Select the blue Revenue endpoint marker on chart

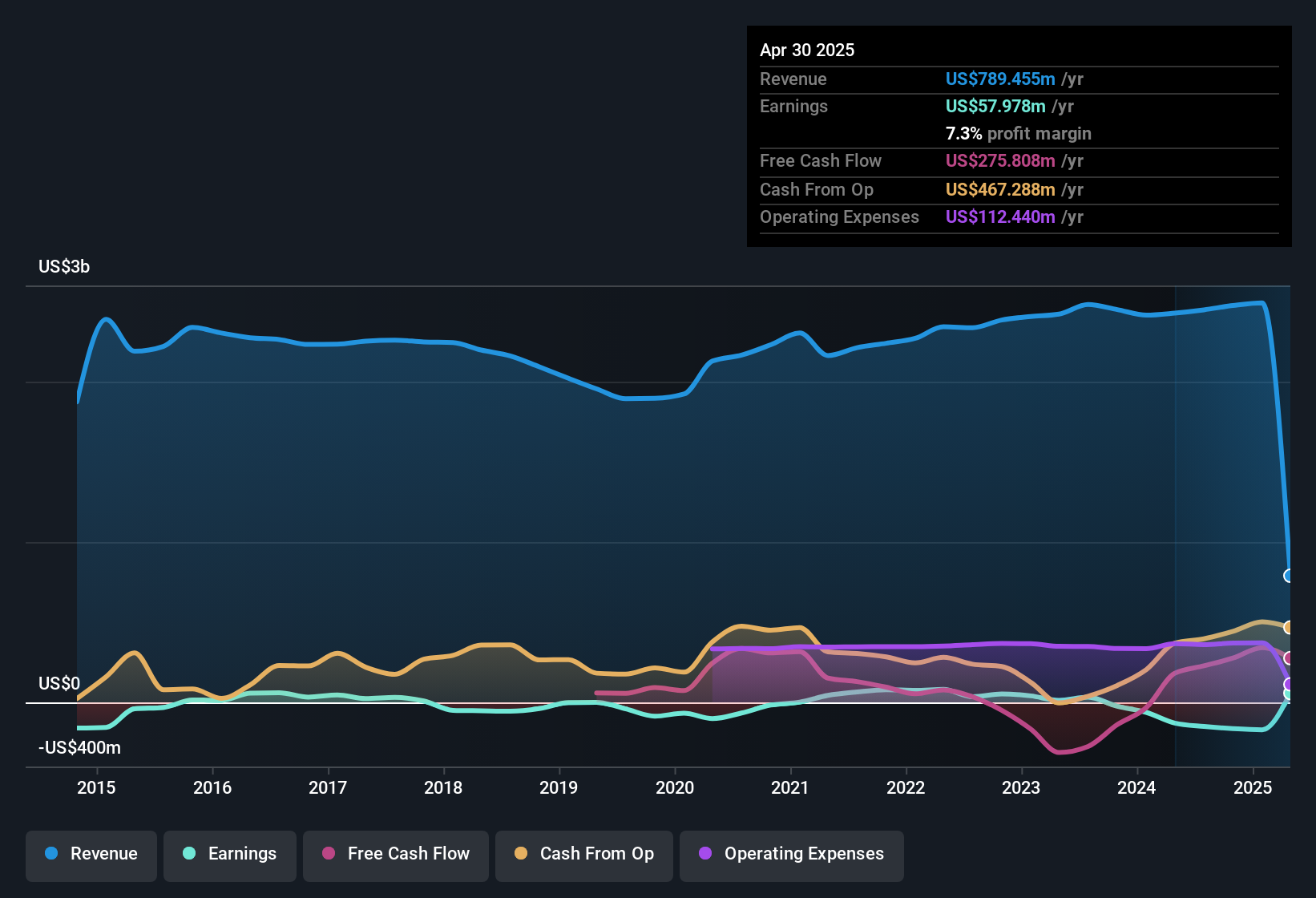[x=1288, y=575]
